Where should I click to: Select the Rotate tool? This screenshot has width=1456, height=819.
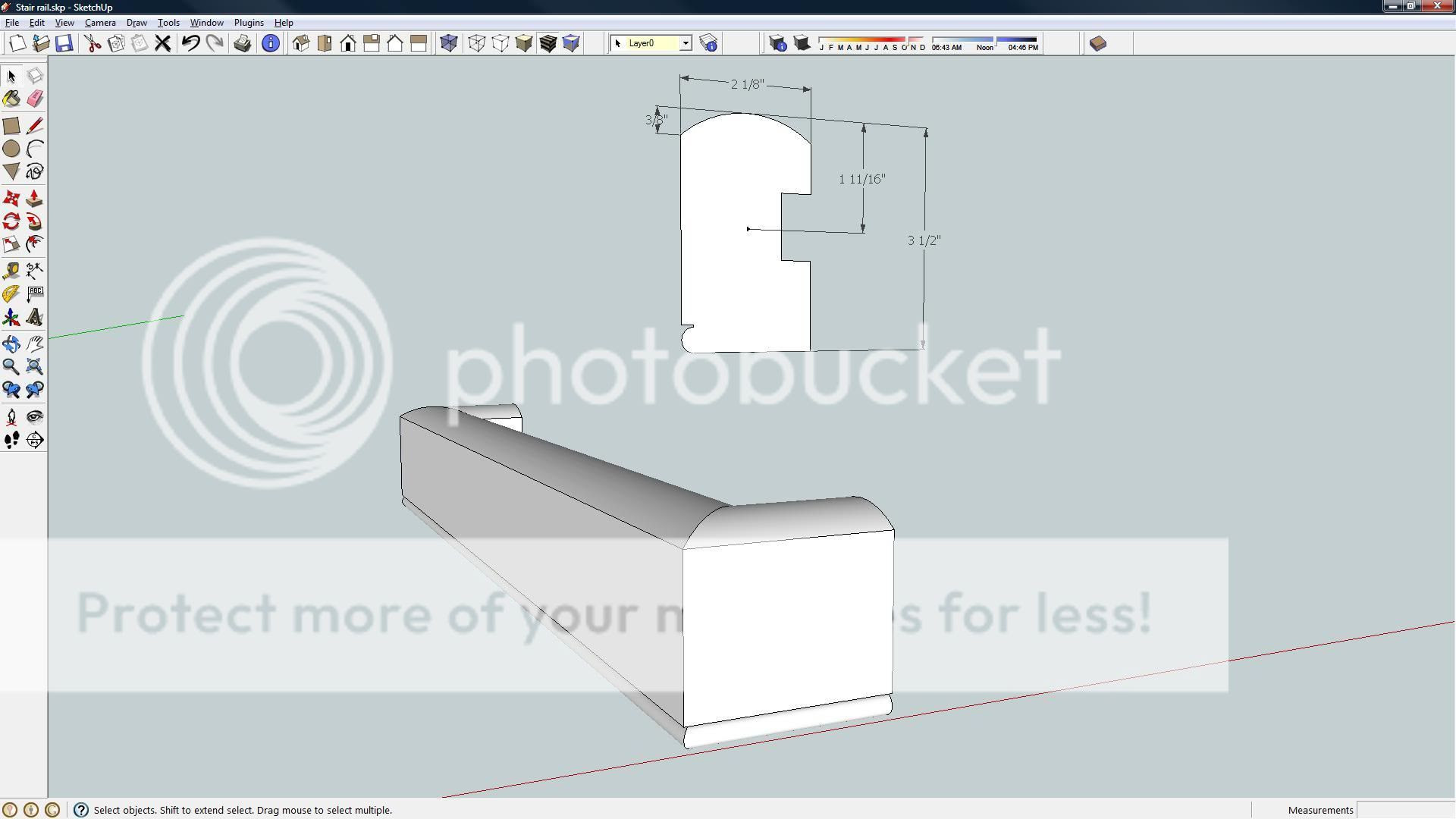click(11, 221)
